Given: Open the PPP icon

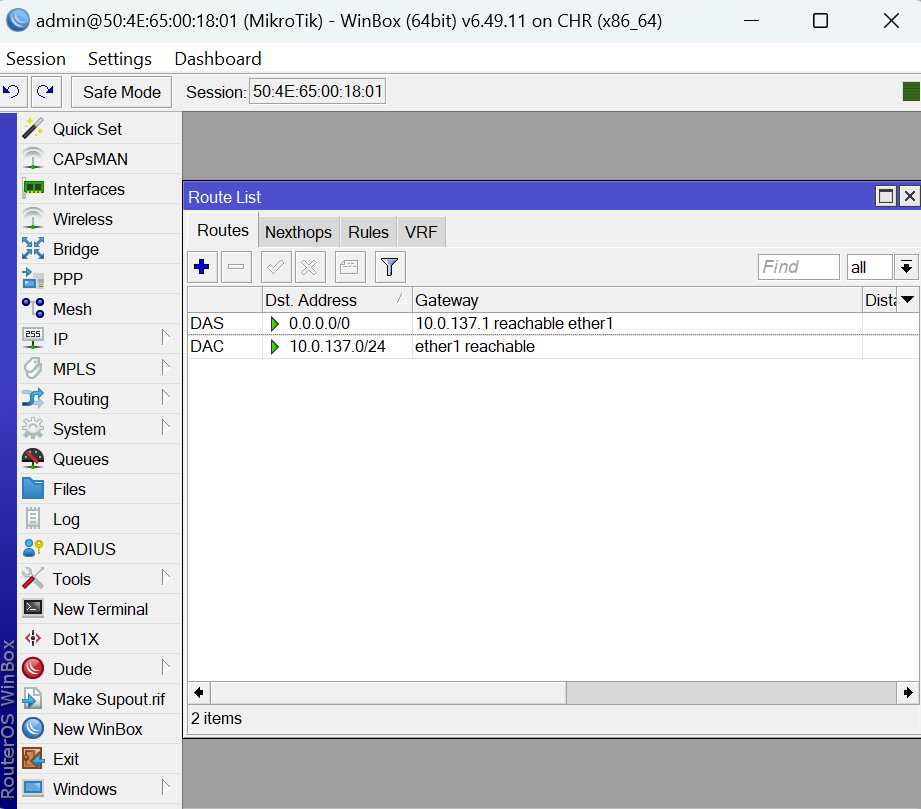Looking at the screenshot, I should click(33, 278).
